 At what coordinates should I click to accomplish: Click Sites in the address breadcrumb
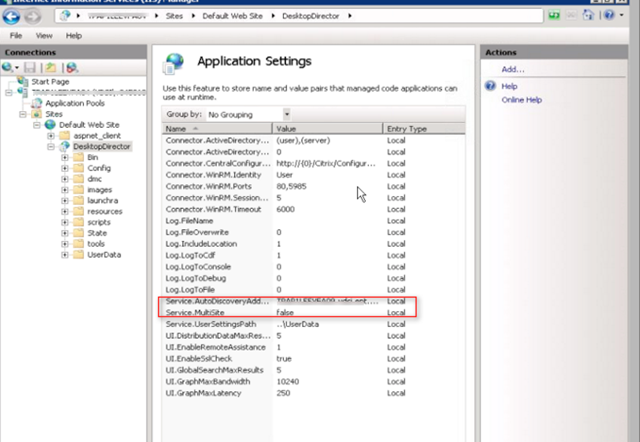coord(174,16)
